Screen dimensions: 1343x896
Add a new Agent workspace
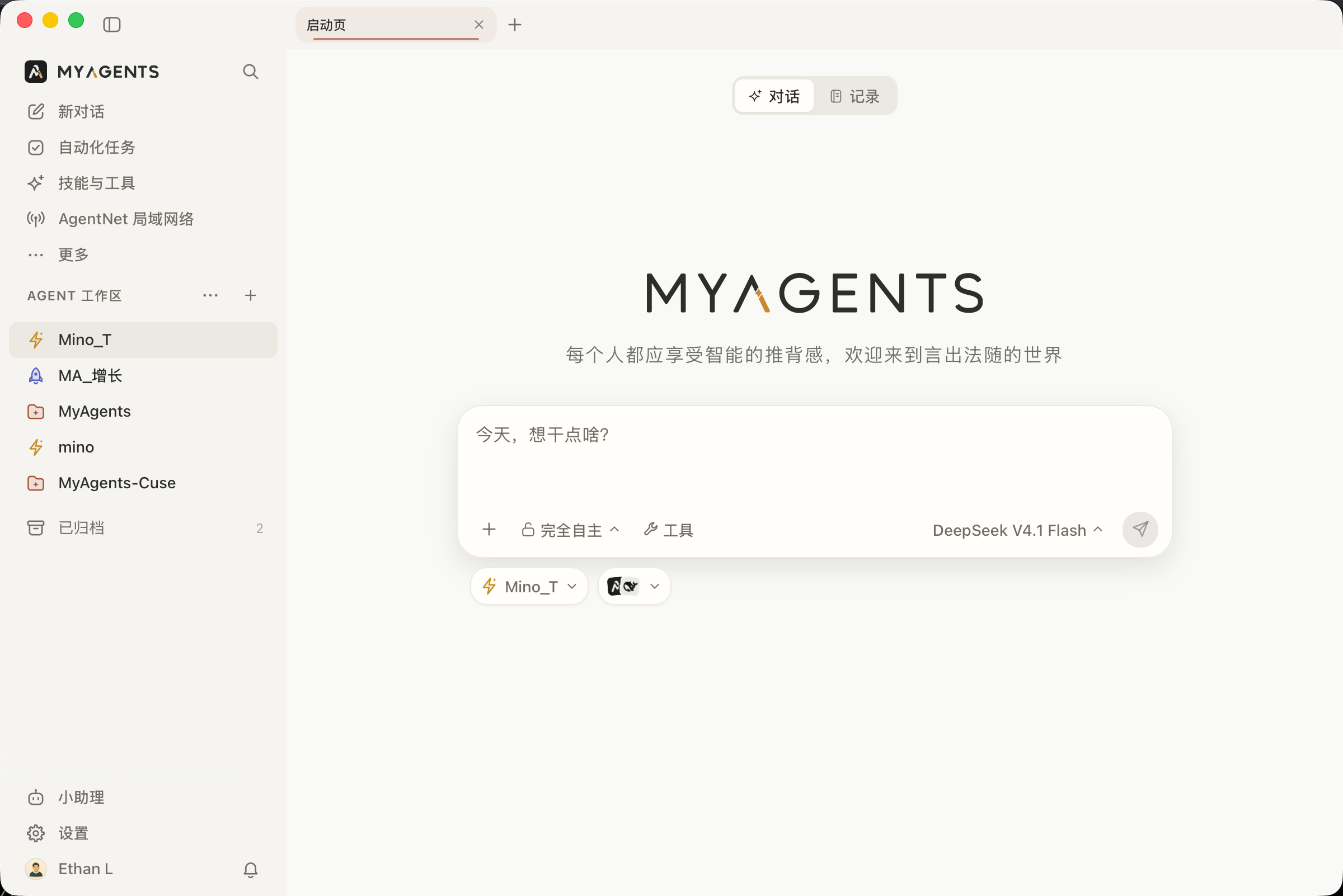[x=251, y=295]
